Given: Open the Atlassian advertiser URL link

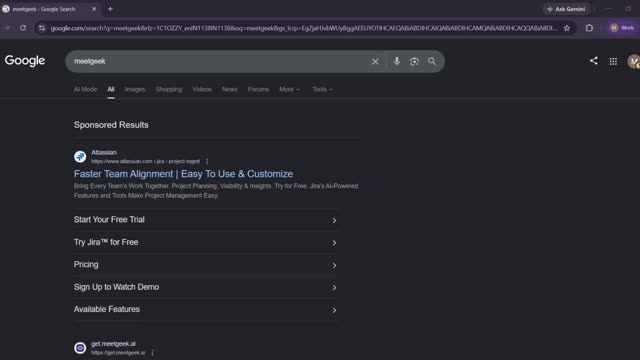Looking at the screenshot, I should point(145,161).
